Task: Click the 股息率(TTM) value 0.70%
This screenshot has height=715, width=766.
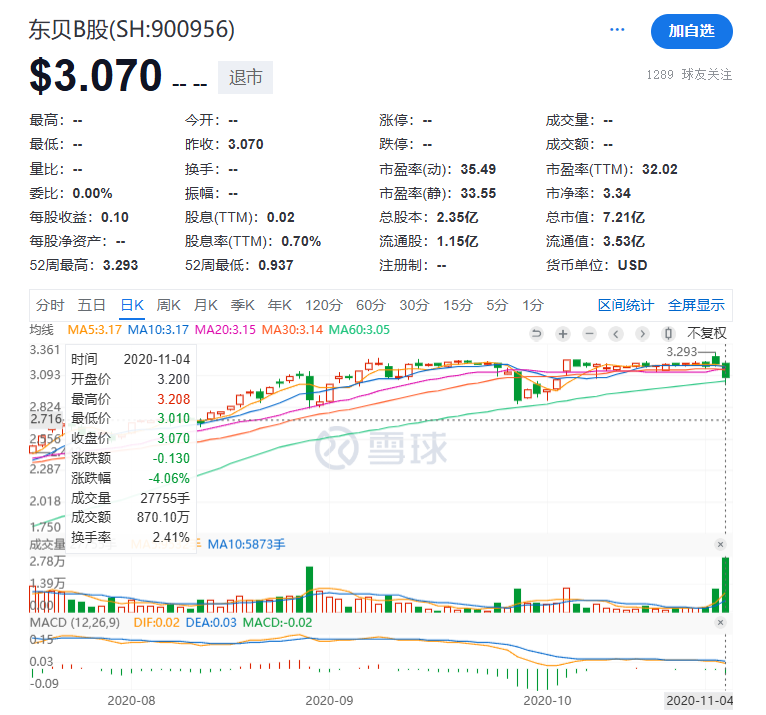Action: (301, 241)
